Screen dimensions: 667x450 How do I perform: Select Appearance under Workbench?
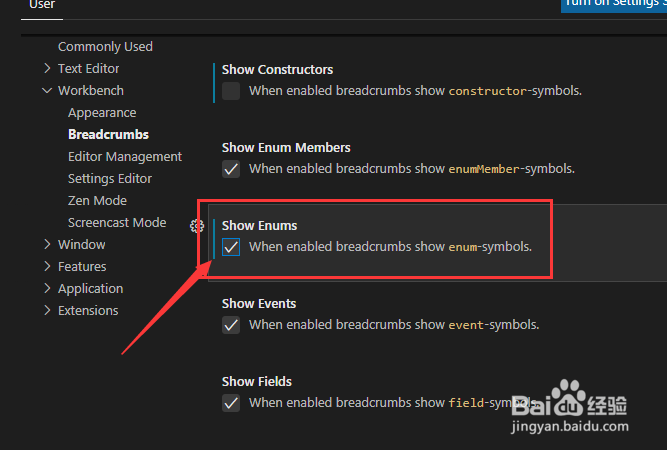[102, 113]
